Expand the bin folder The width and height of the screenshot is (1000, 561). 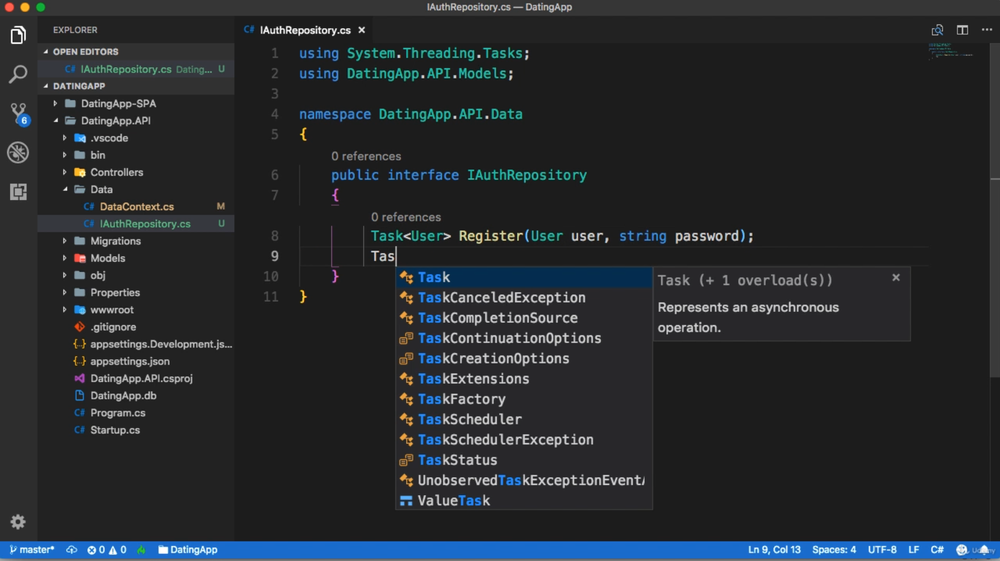tap(136, 155)
